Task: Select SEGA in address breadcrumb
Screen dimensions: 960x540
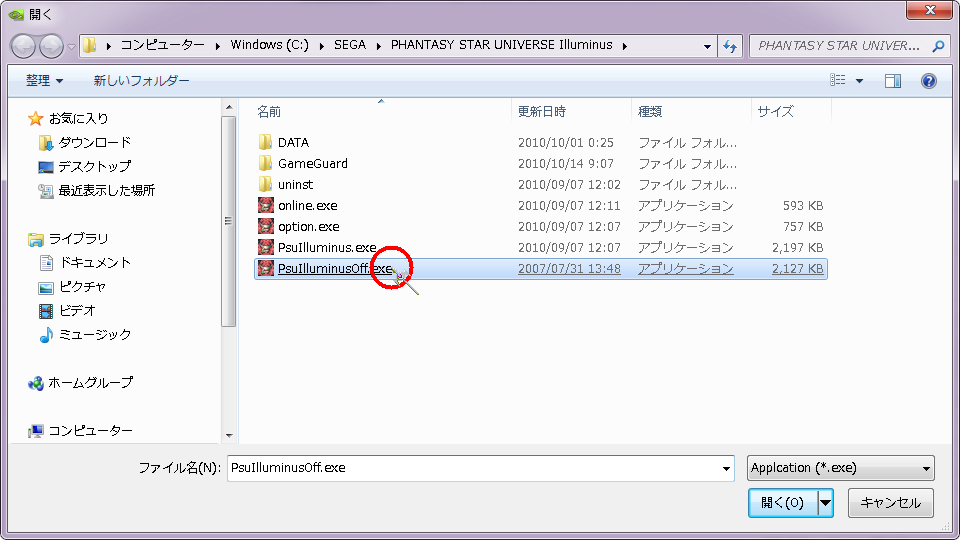Action: click(350, 45)
